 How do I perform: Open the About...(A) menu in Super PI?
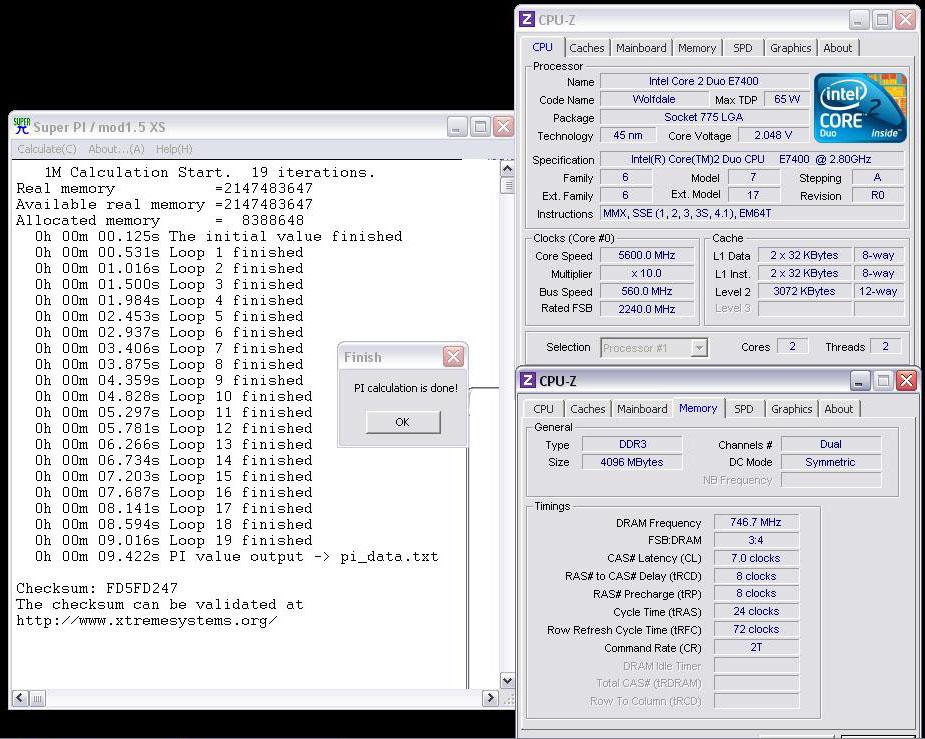(x=116, y=149)
